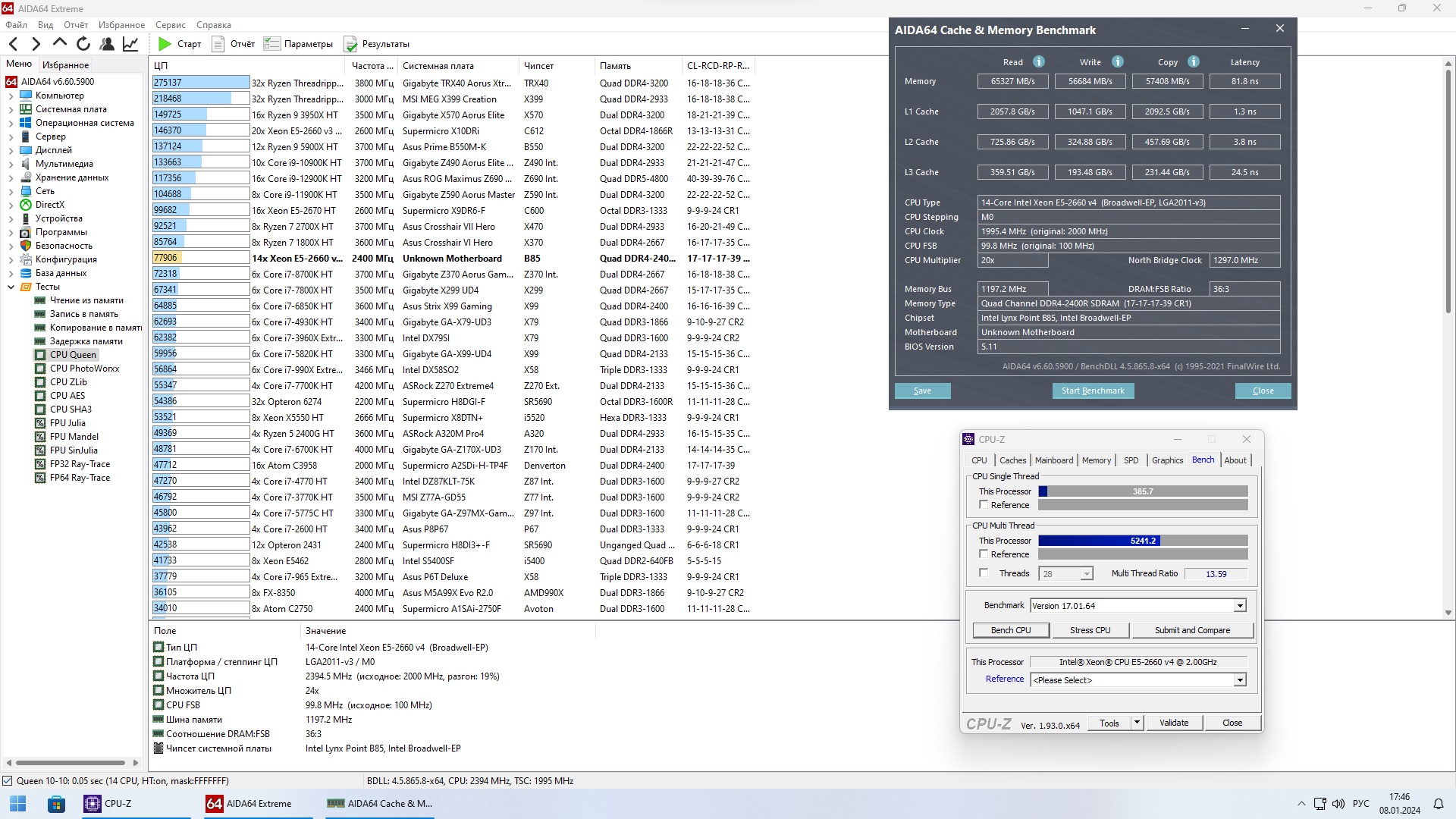Expand the Дисплей tree node

click(11, 150)
